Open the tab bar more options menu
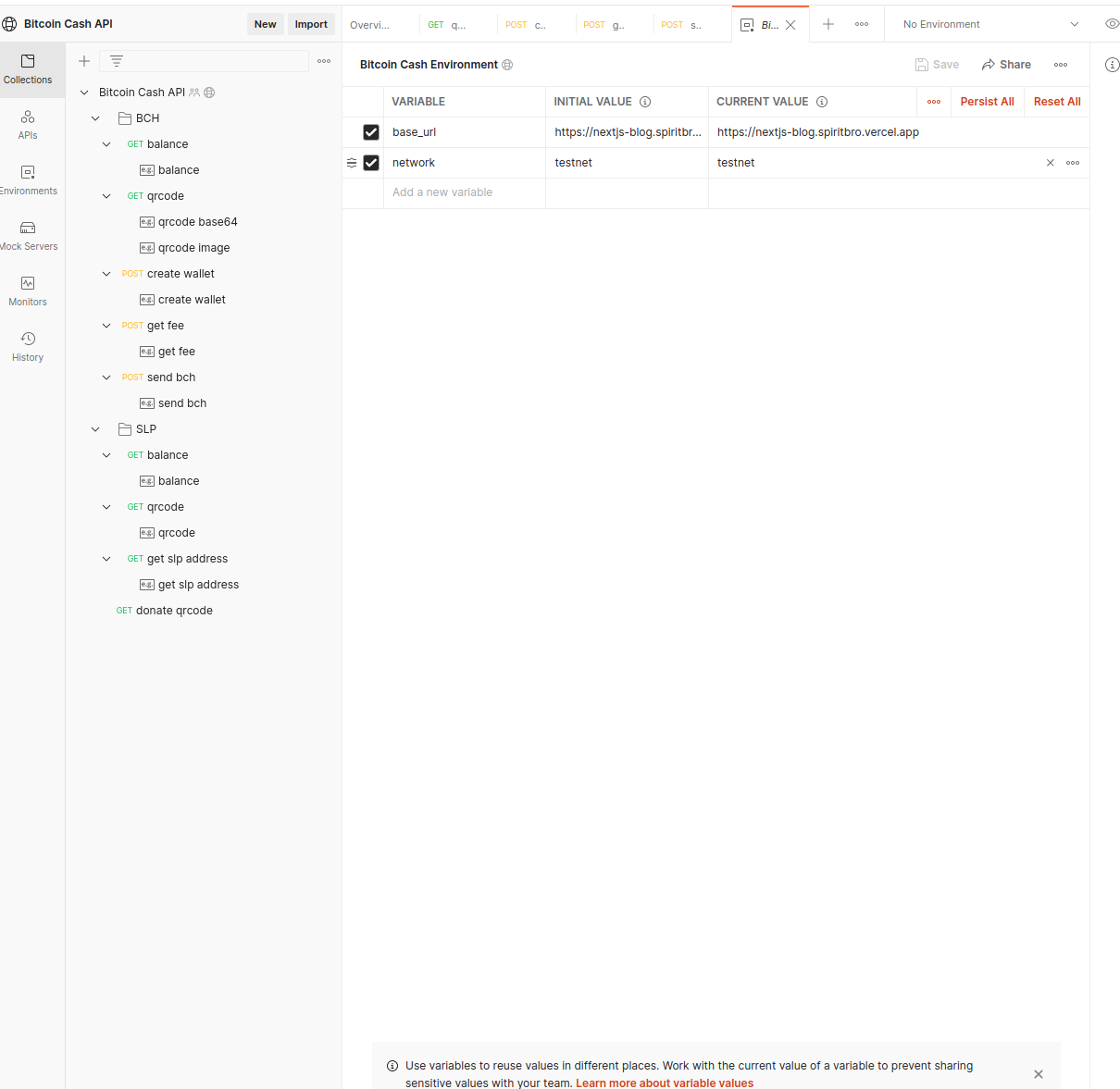Viewport: 1120px width, 1089px height. (862, 24)
